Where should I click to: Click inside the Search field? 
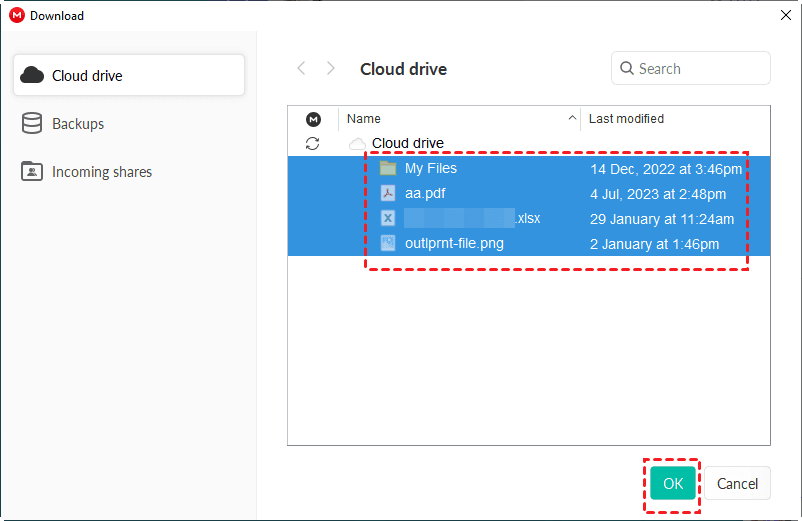(x=700, y=69)
